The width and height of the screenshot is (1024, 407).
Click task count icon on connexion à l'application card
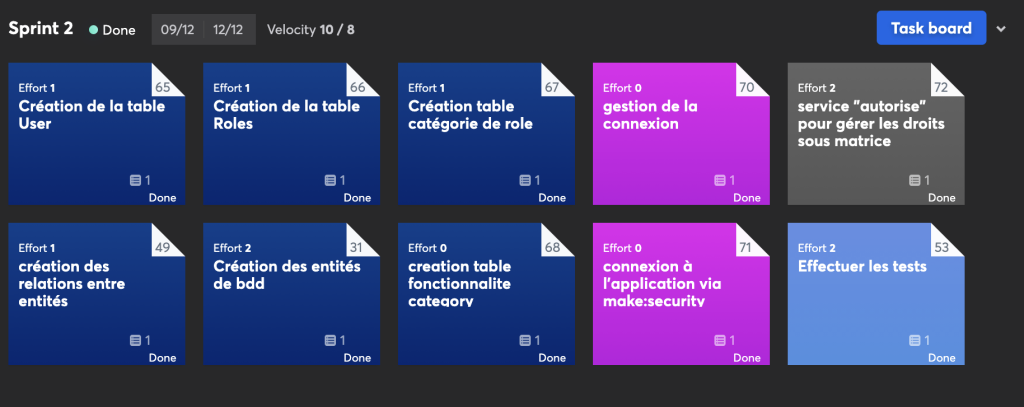[719, 340]
